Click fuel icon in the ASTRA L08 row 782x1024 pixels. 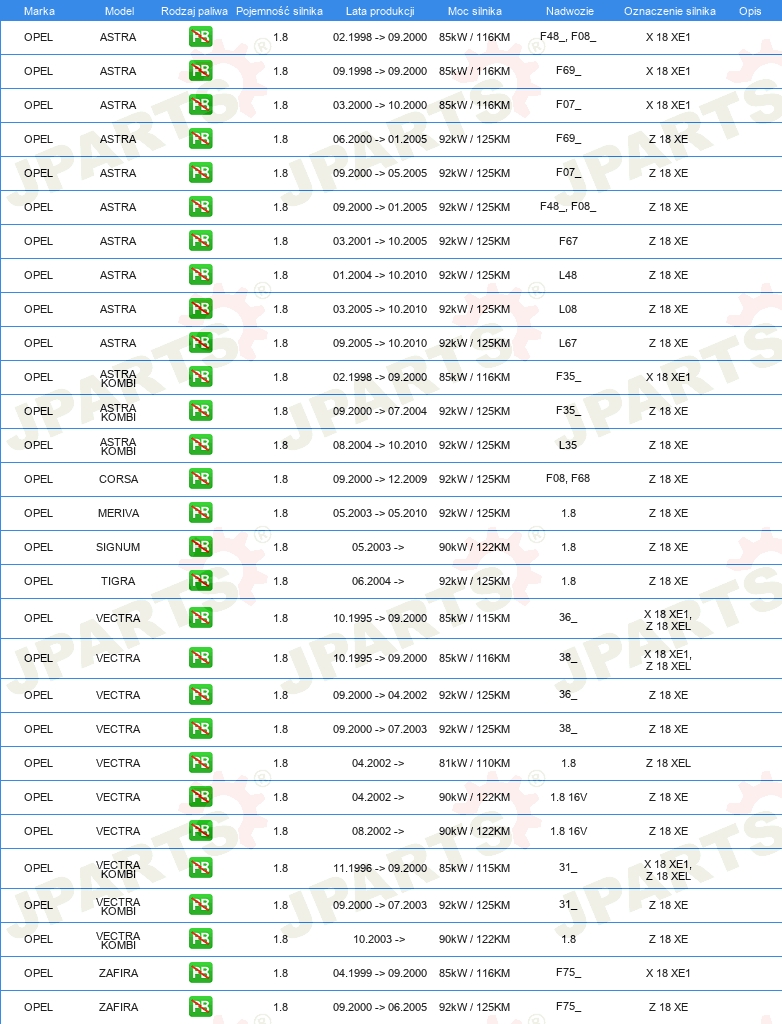click(201, 309)
